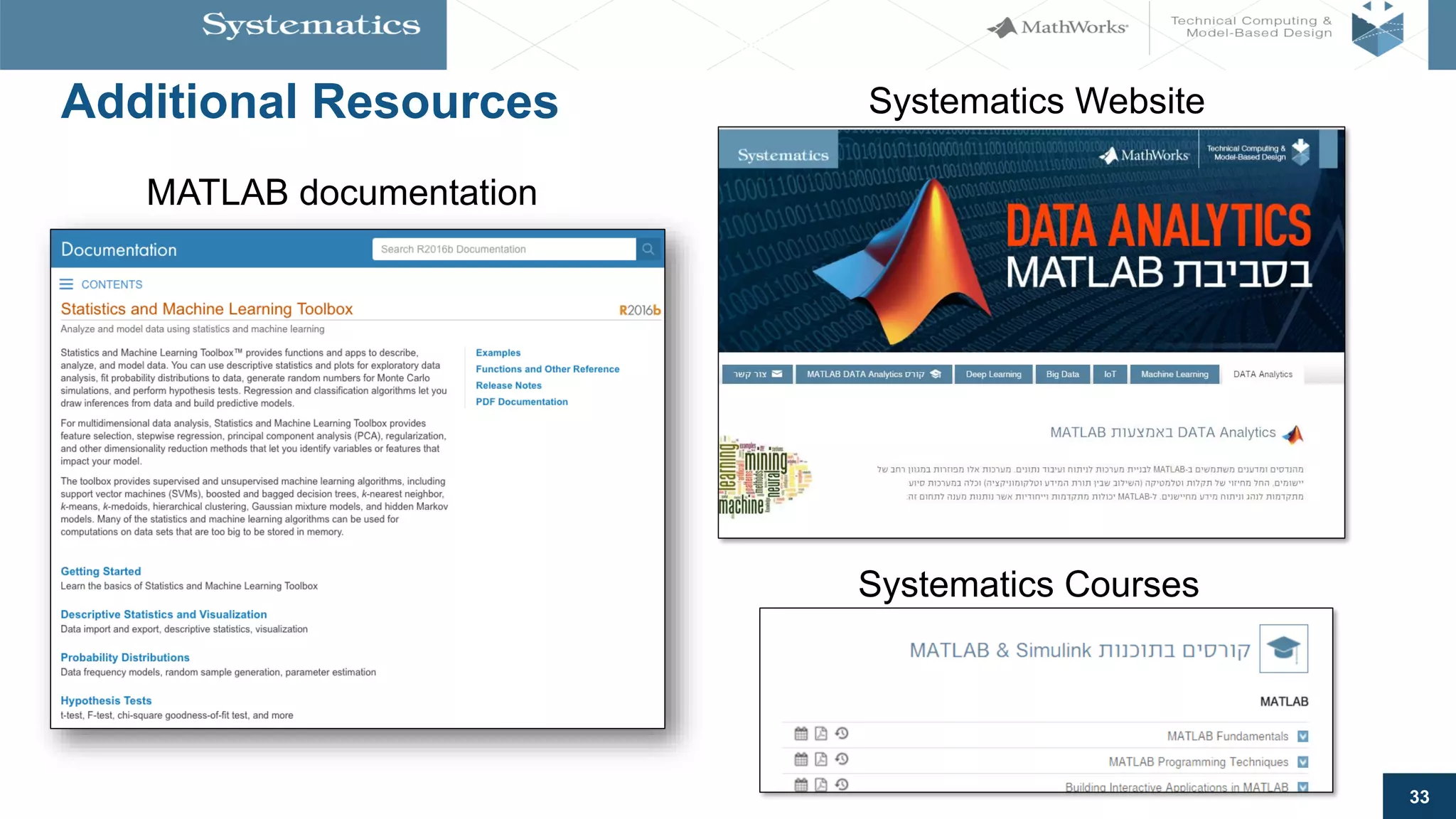Expand the MATLAB Programming Techniques course row
This screenshot has width=1456, height=819.
click(x=1303, y=762)
